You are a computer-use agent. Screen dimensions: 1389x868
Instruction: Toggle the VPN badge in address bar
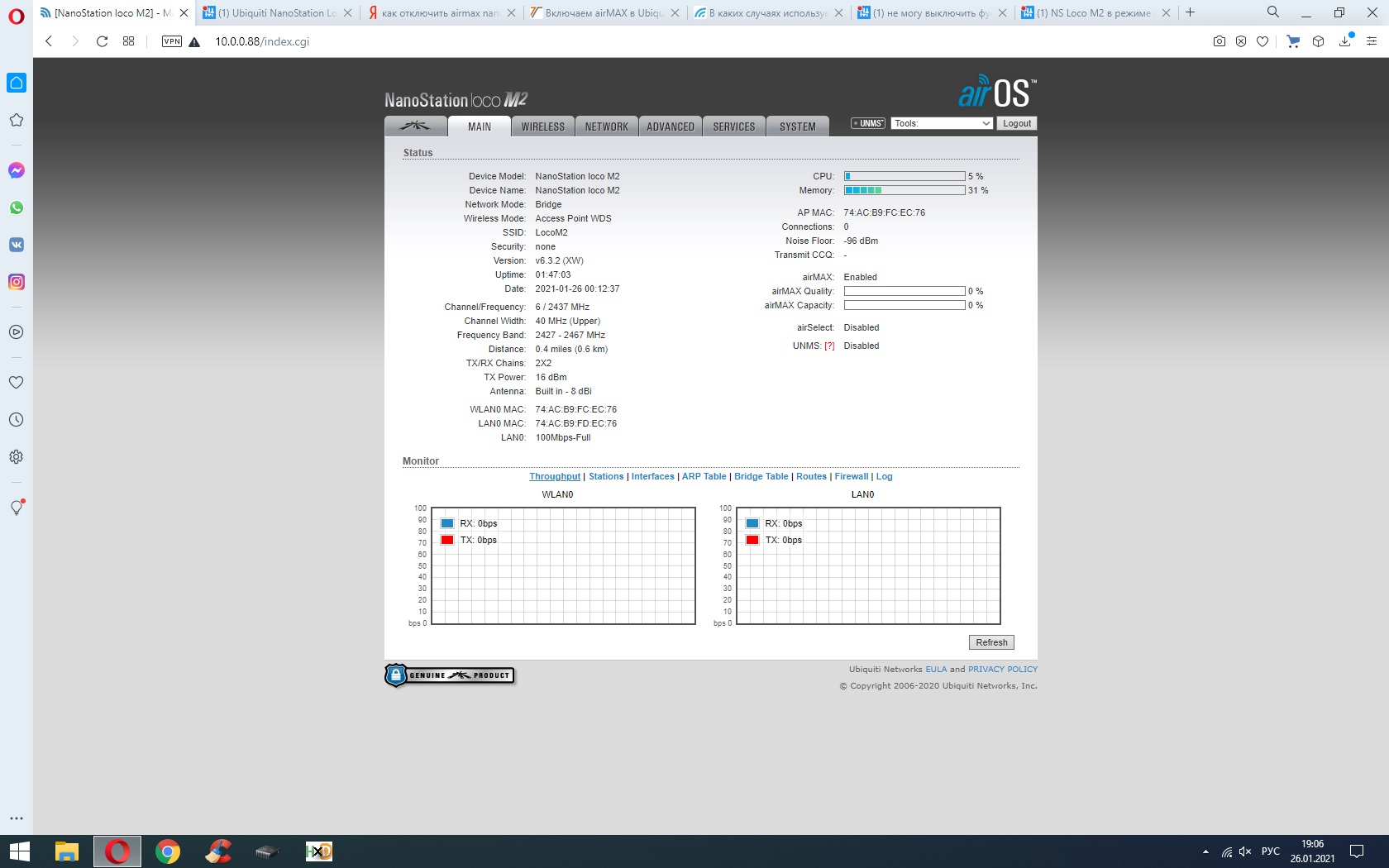[172, 41]
